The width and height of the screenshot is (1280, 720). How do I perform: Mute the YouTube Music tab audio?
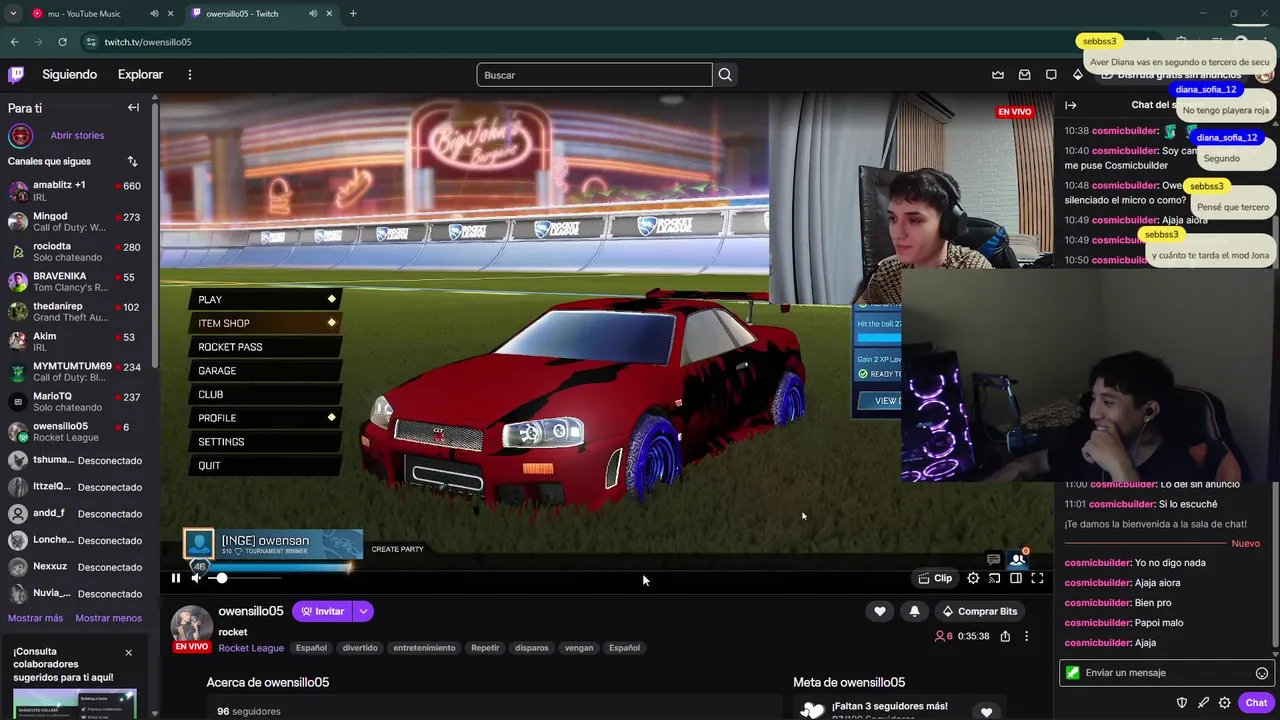(154, 13)
